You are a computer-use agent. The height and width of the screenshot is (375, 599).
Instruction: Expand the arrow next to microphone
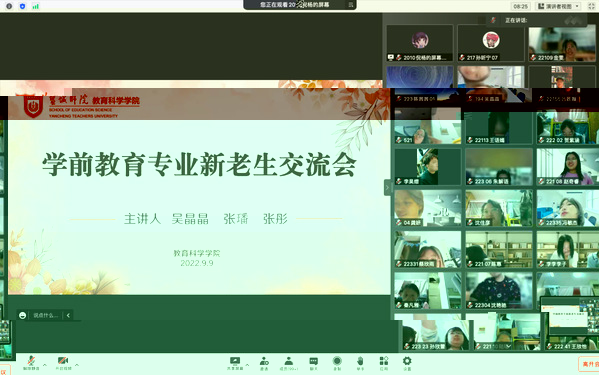(x=45, y=365)
